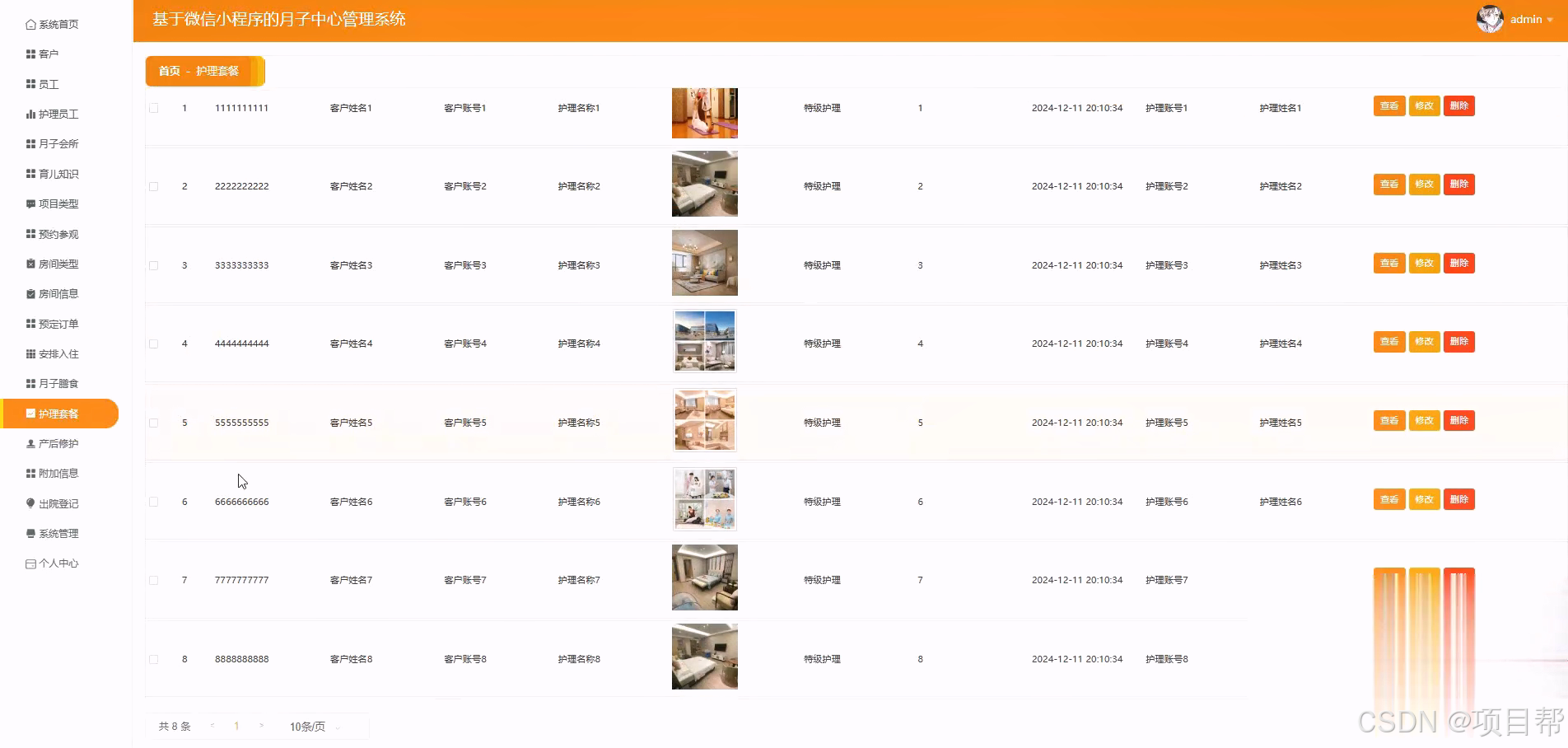
Task: Click cell 护理姓名2
Action: coord(1281,186)
